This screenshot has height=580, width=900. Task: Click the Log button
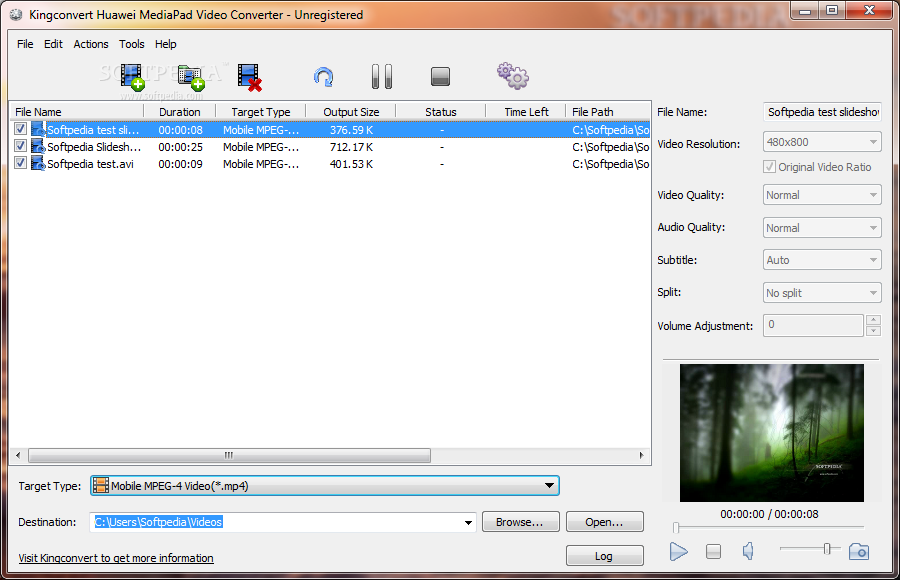point(604,556)
